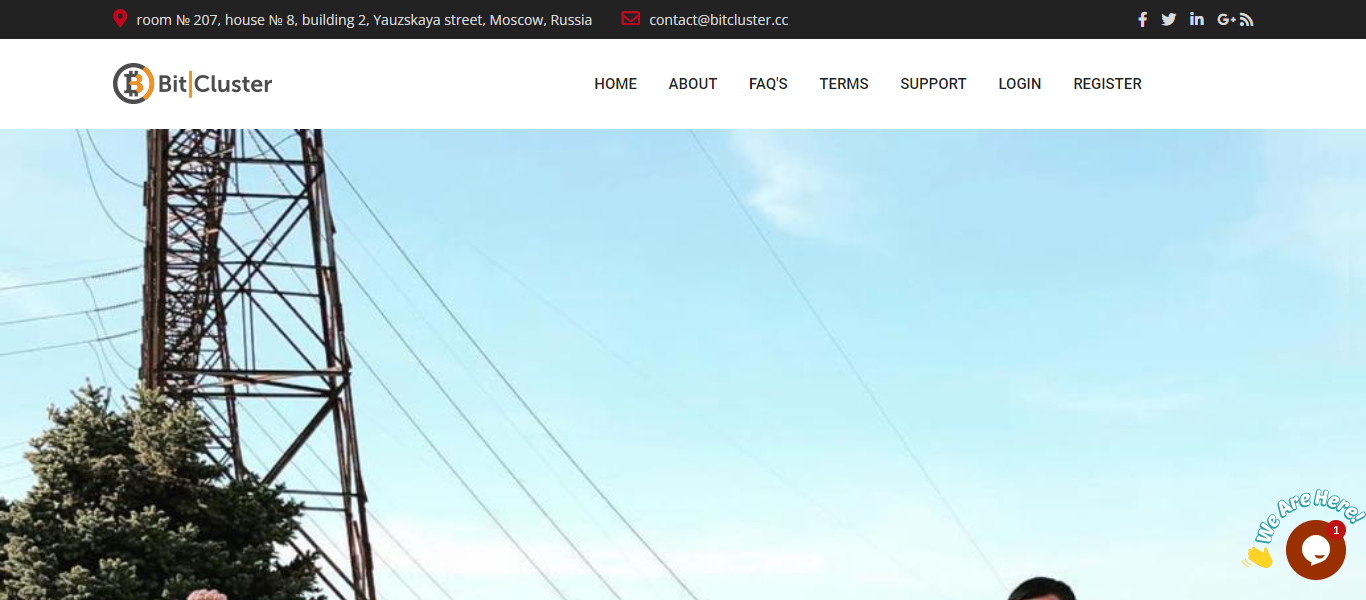Open the Google Plus social icon
This screenshot has width=1366, height=600.
coord(1227,19)
